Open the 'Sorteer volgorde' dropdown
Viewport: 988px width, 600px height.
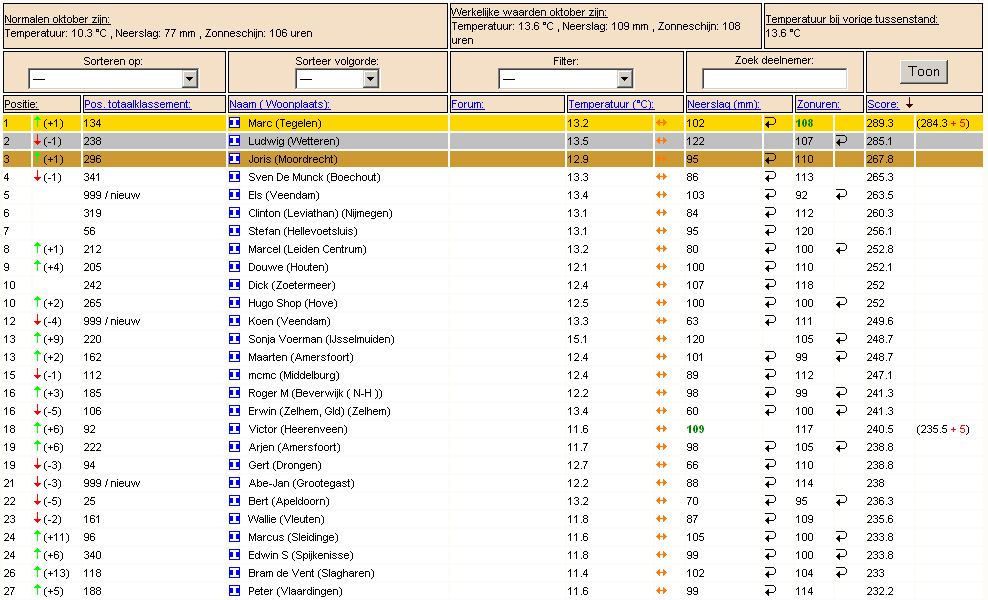click(x=337, y=79)
